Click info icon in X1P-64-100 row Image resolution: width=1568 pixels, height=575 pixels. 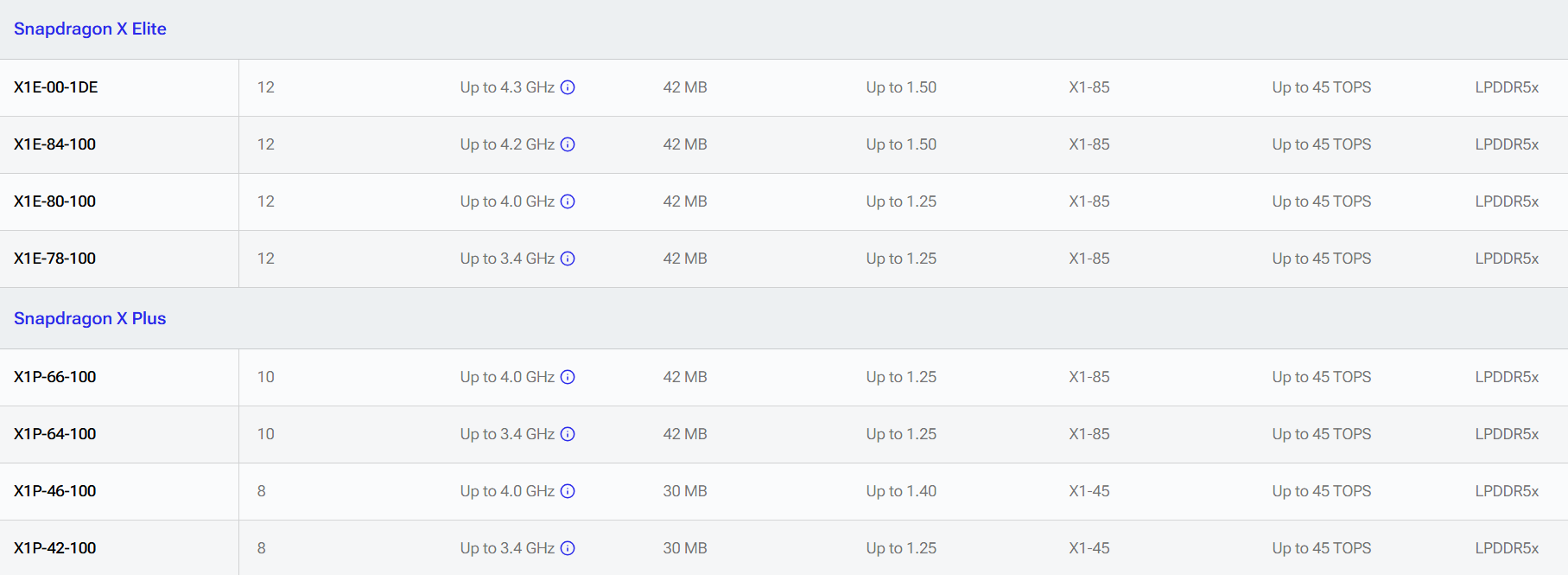coord(568,434)
